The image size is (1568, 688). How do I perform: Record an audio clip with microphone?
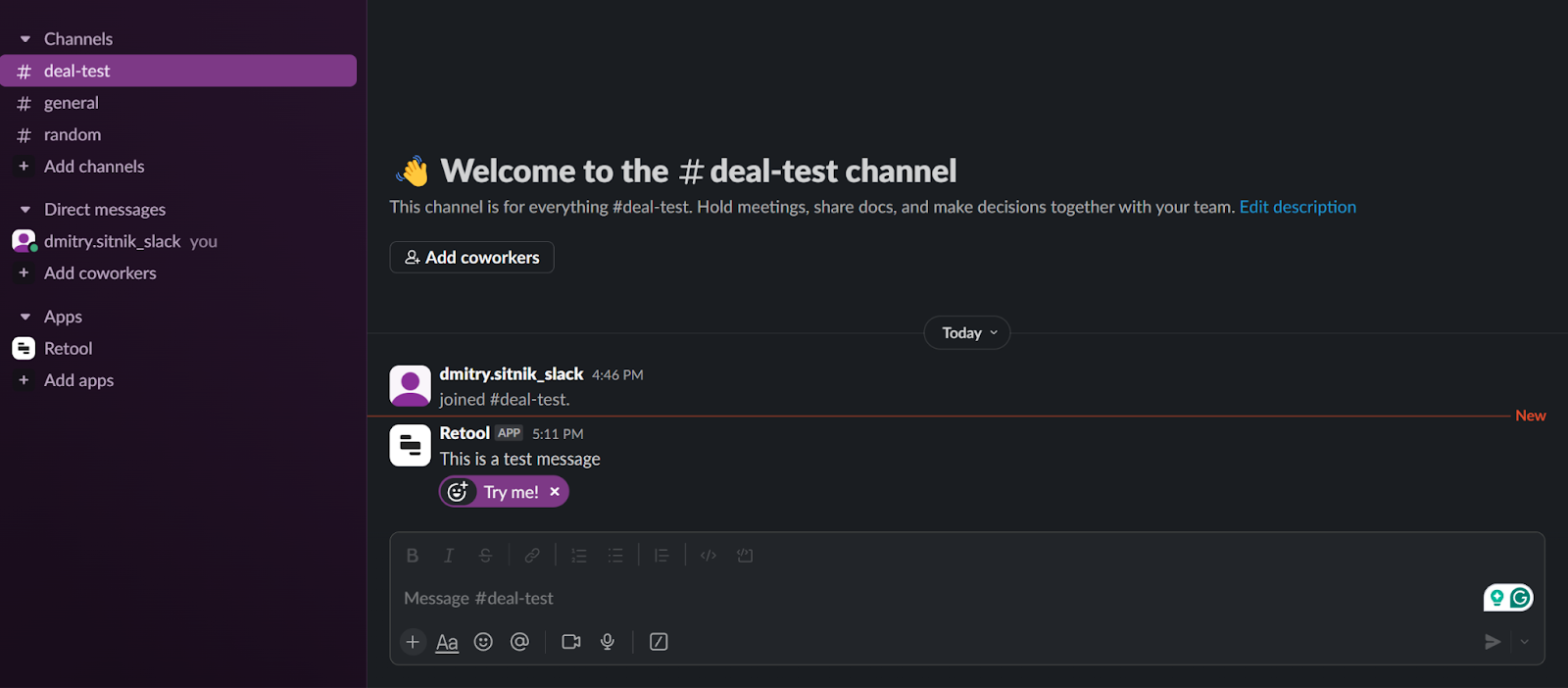(x=608, y=642)
